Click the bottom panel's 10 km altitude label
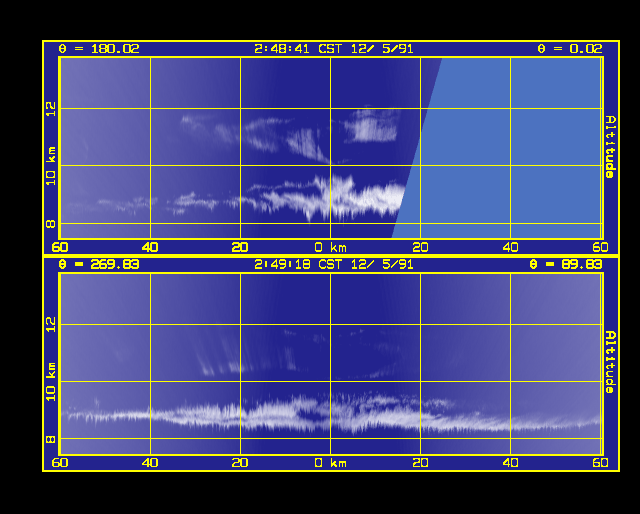Screen dimensions: 640x514 [51, 381]
